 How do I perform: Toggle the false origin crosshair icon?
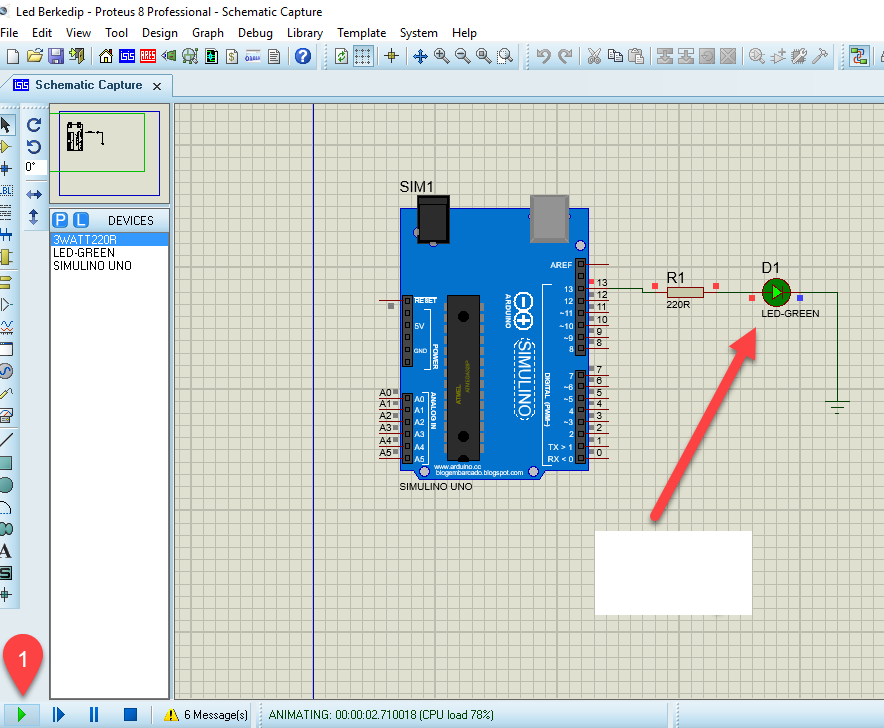391,56
